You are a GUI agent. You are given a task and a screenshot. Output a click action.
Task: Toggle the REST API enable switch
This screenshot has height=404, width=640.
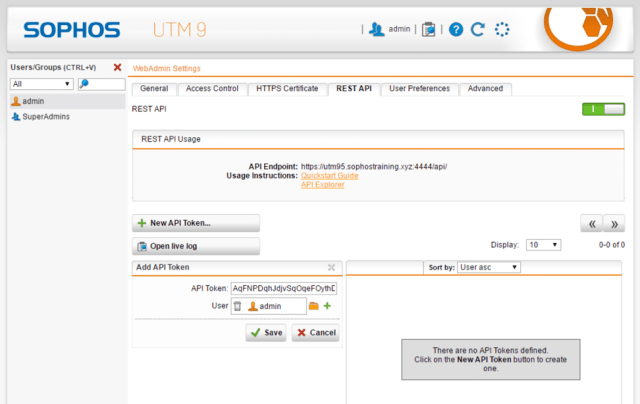coord(603,109)
